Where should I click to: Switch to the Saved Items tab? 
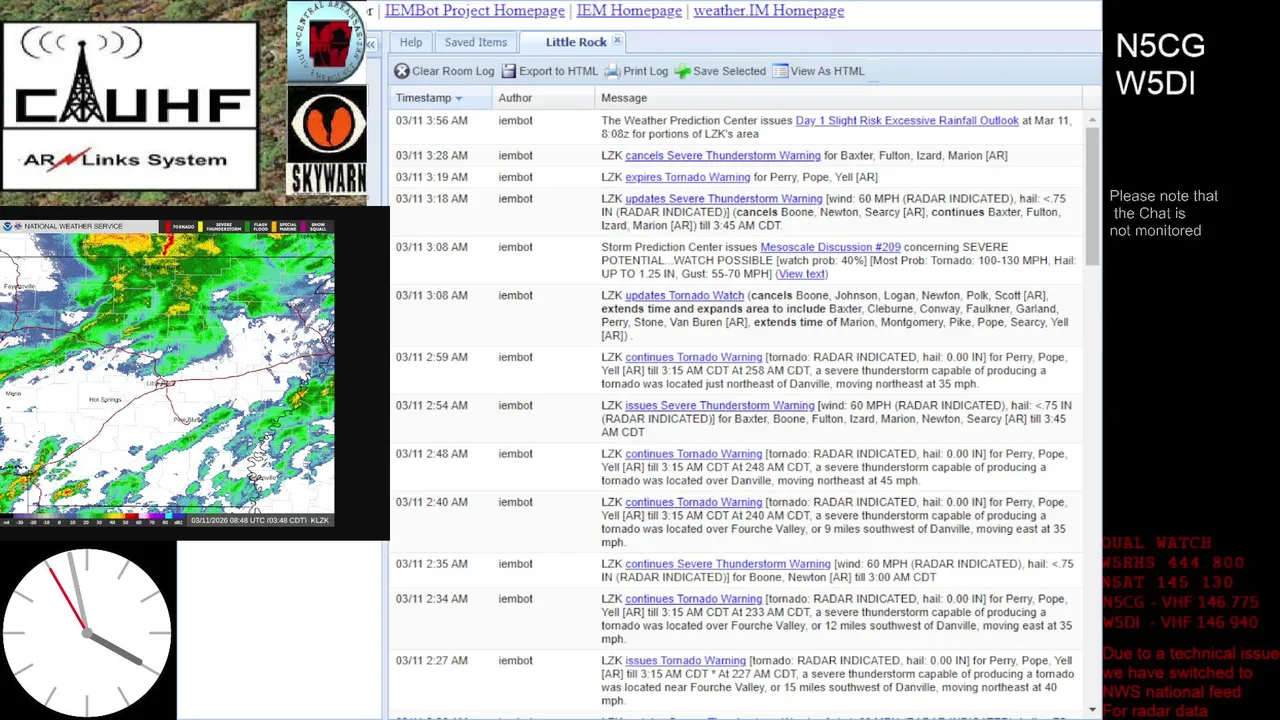point(476,42)
